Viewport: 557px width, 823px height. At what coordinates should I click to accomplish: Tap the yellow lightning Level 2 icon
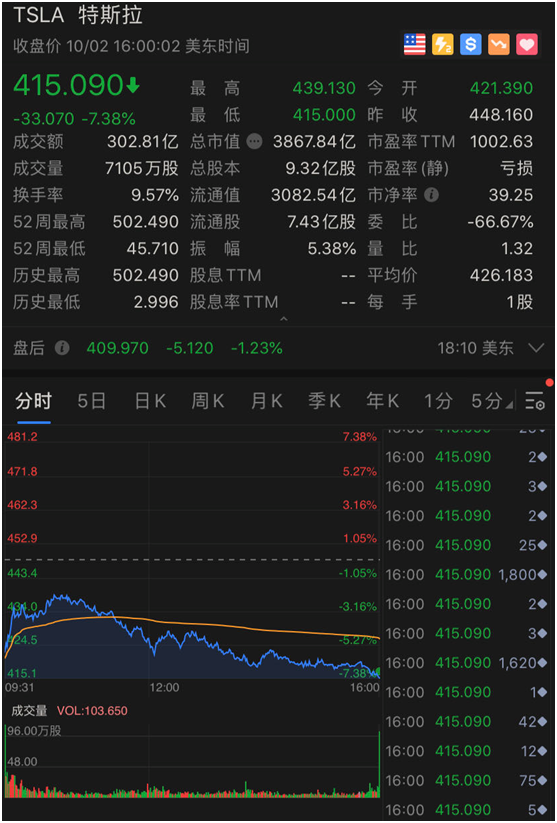(x=443, y=45)
